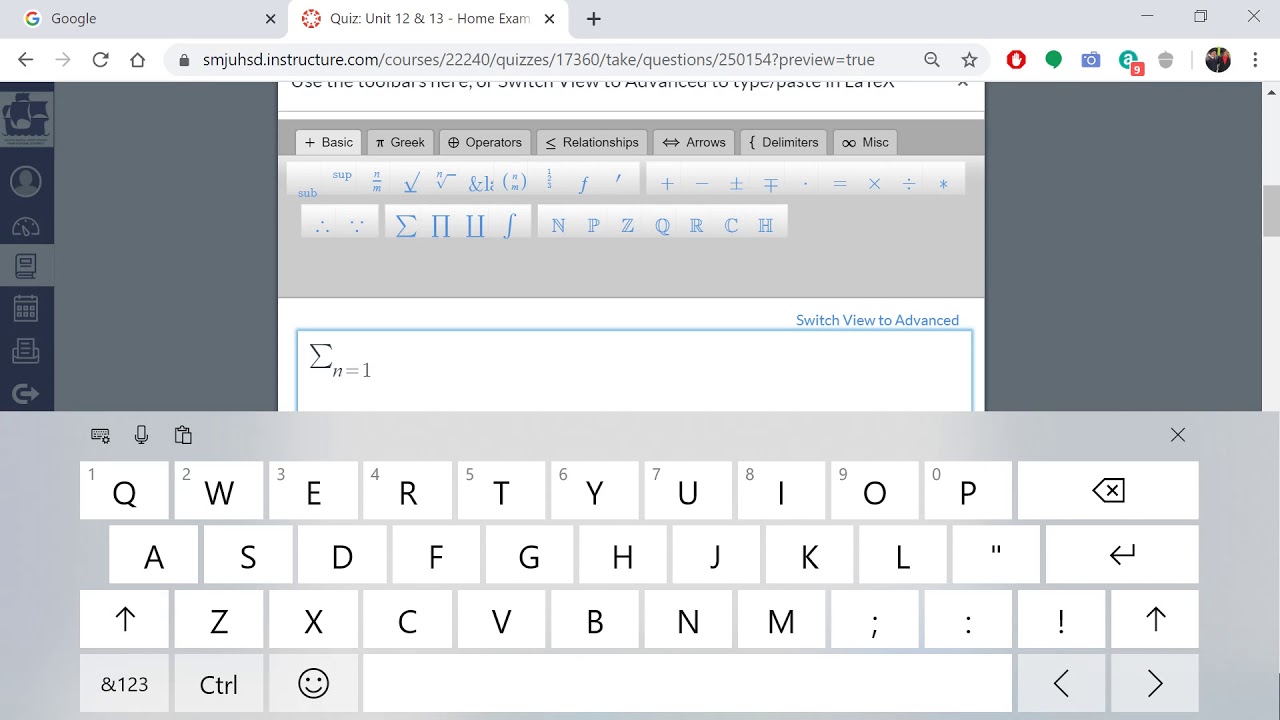Insert the binomial coefficient symbol
The image size is (1280, 720).
(515, 183)
